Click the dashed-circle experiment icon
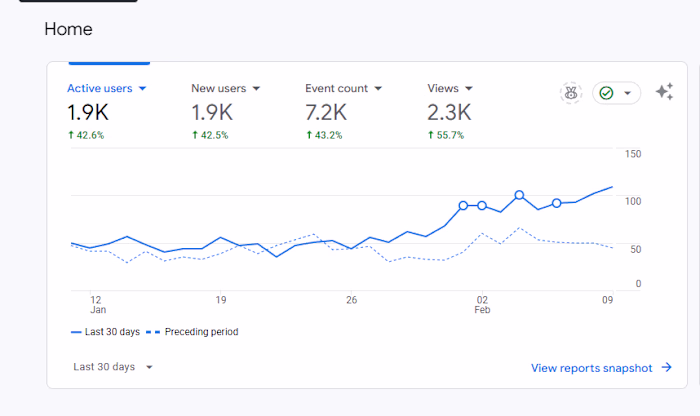700x416 pixels. coord(571,93)
